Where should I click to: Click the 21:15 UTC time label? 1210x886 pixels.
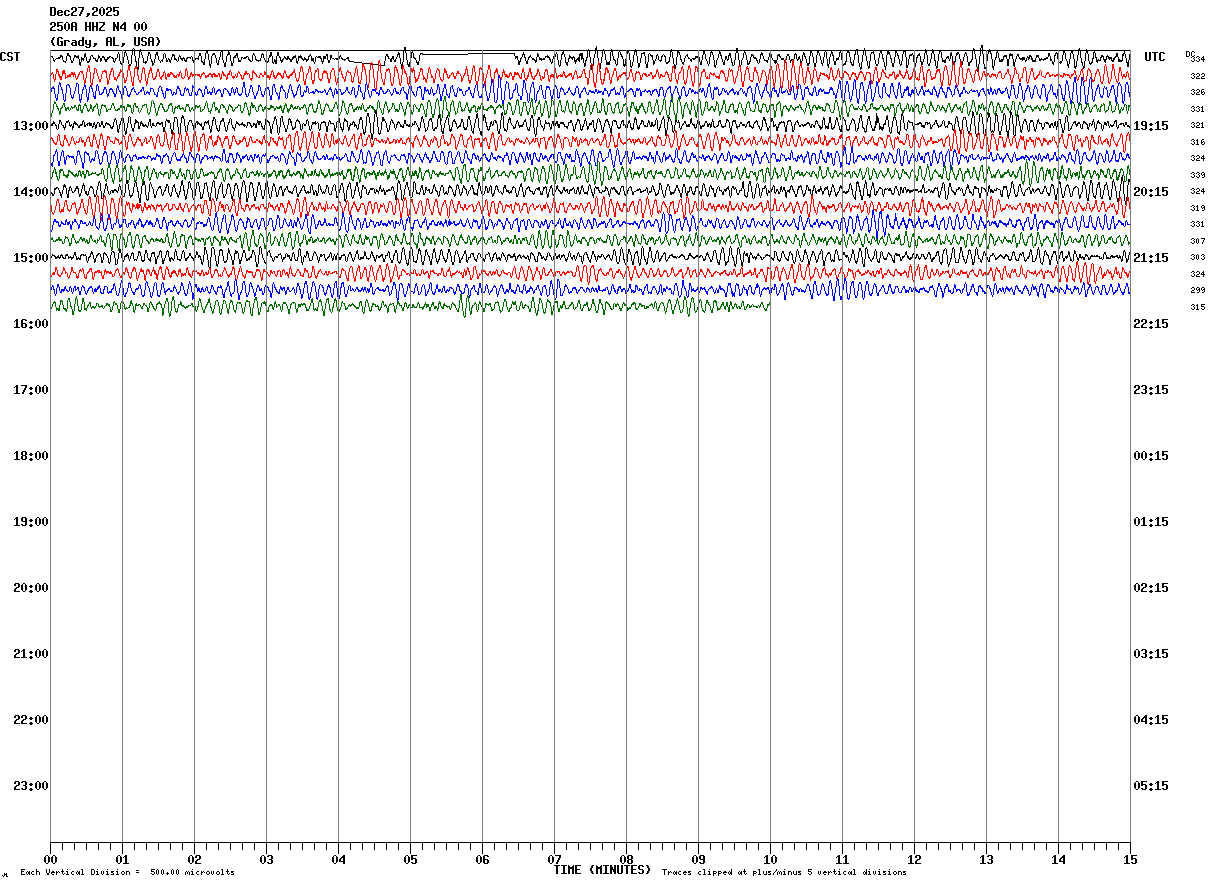[1151, 258]
